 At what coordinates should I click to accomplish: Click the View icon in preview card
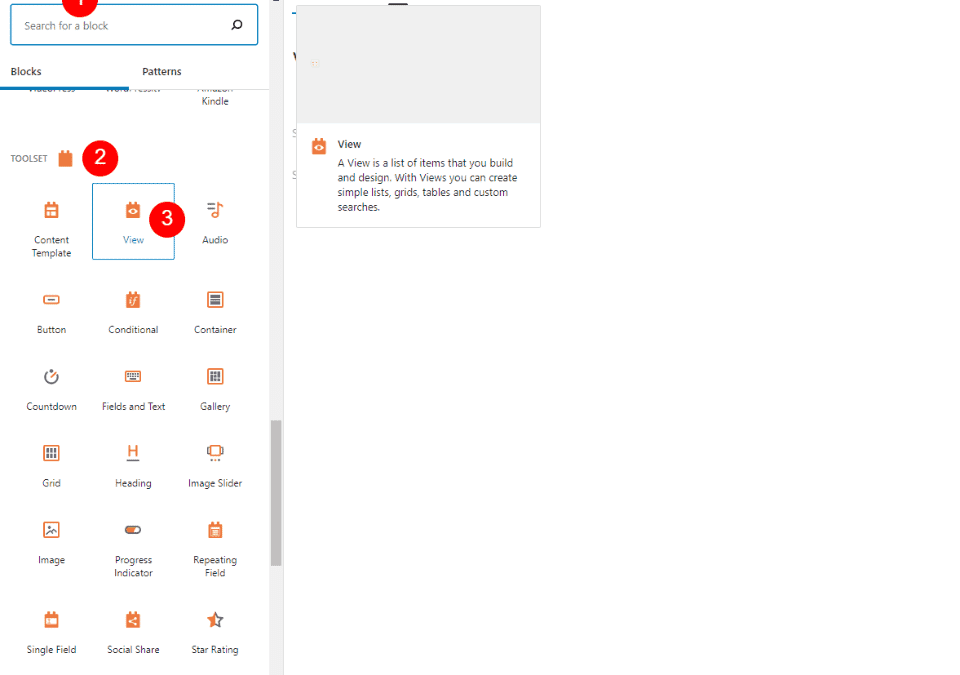[x=319, y=146]
